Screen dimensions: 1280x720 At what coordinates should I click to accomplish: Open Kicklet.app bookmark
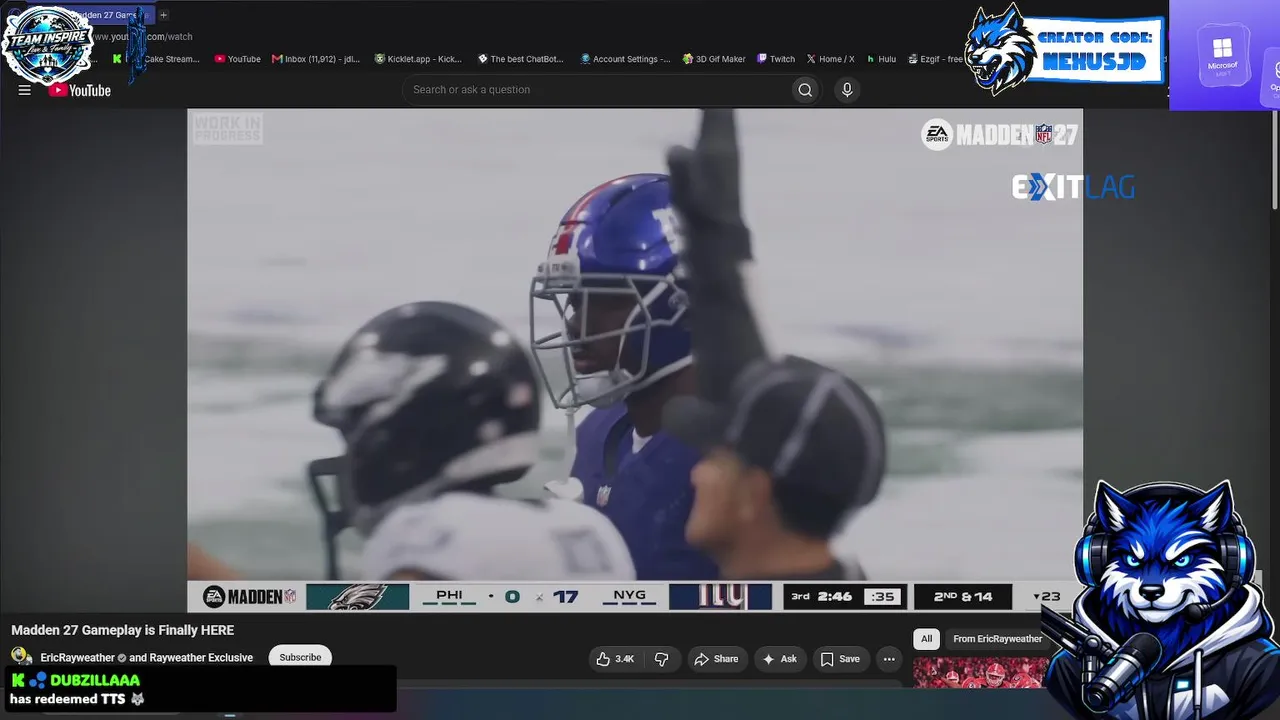(418, 59)
